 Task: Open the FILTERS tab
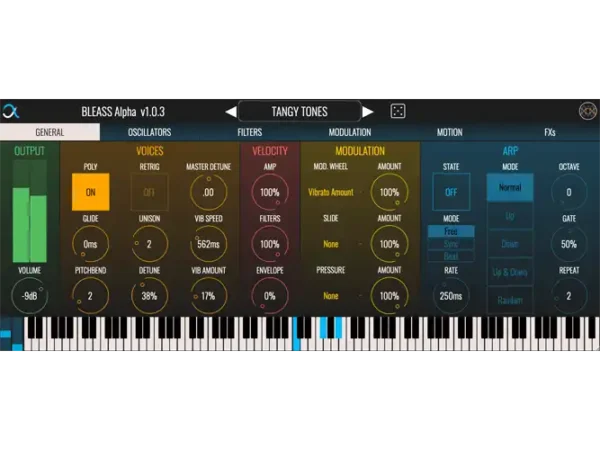tap(249, 132)
